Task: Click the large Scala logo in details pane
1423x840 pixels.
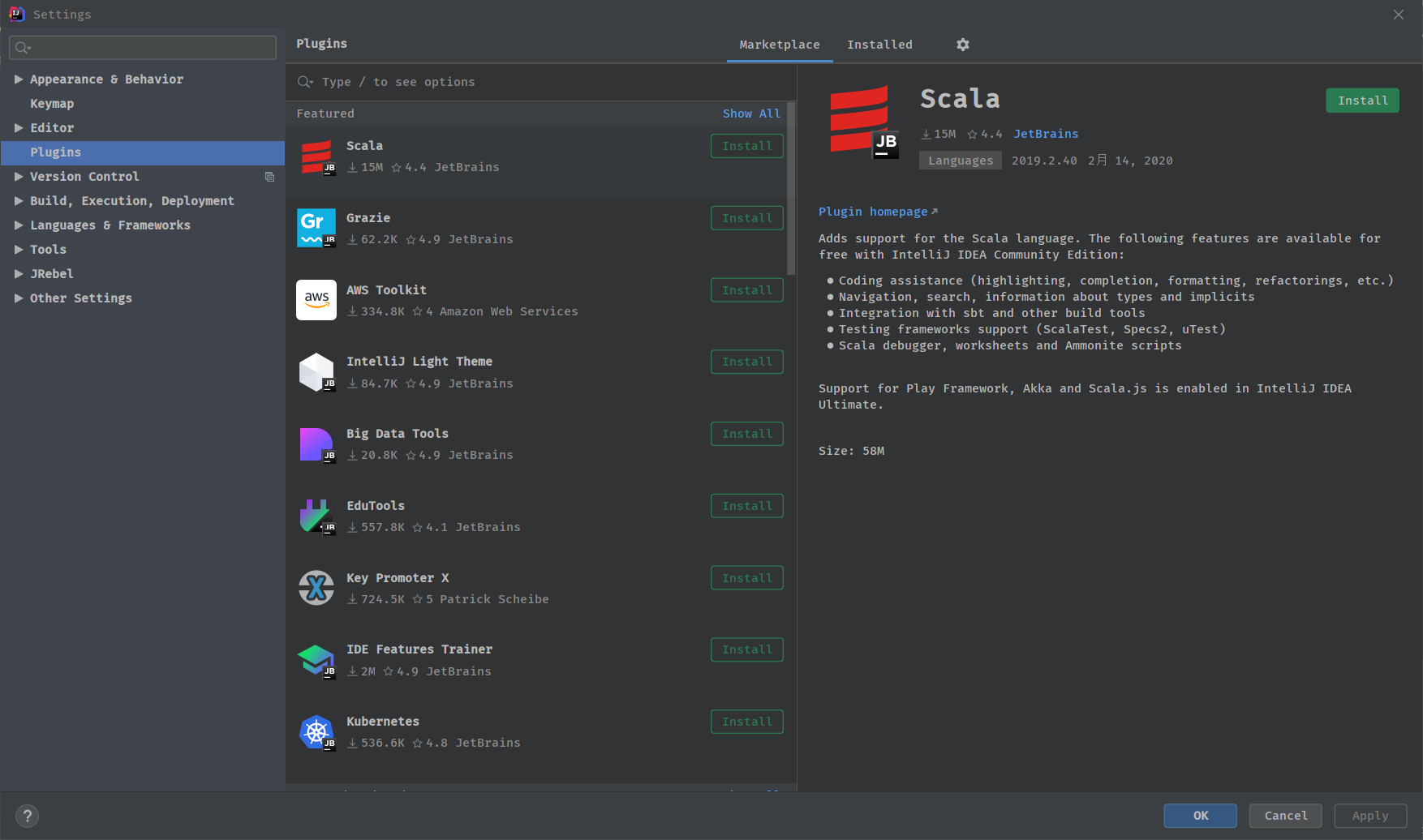Action: (x=864, y=122)
